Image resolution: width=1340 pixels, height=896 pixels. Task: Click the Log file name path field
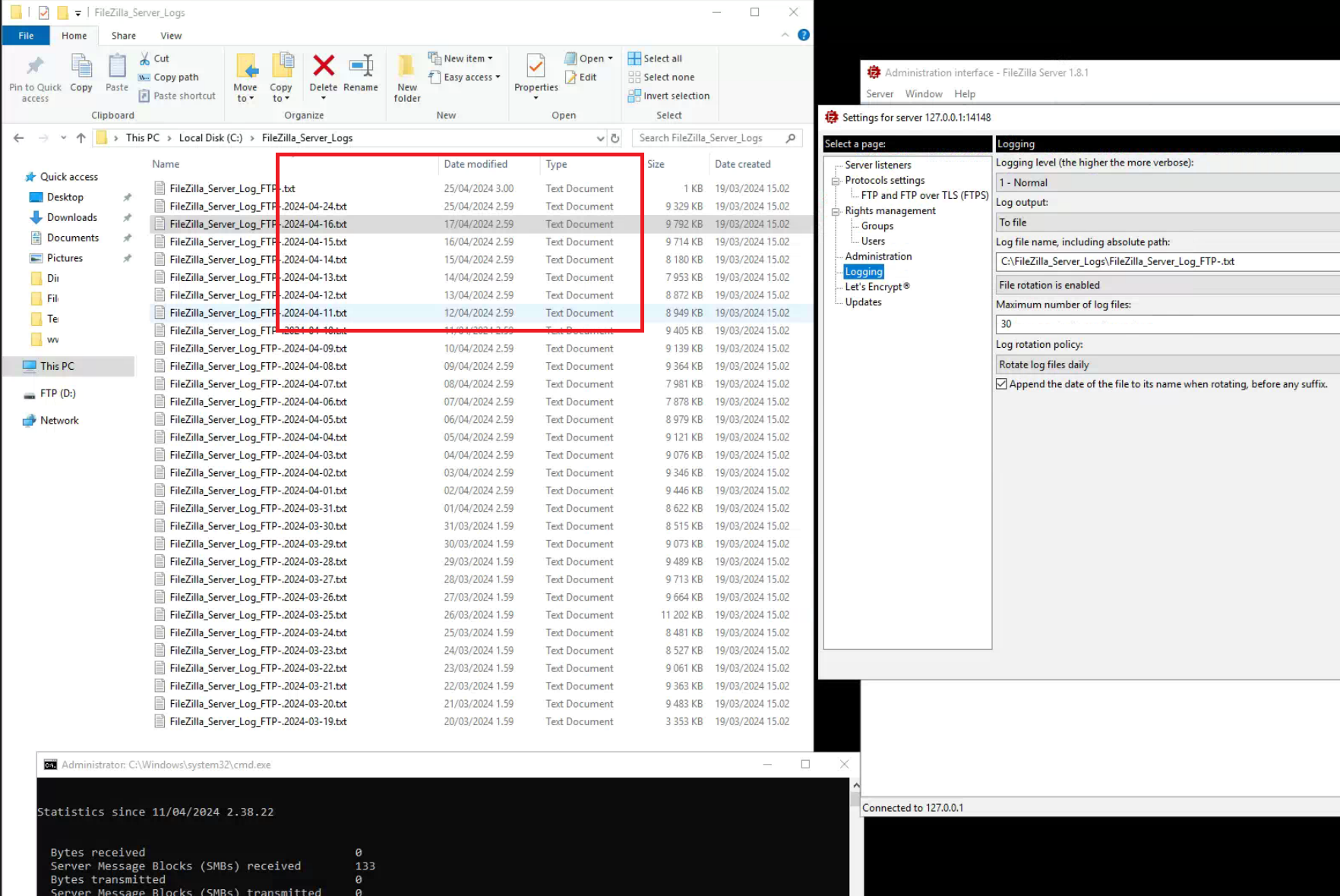[x=1168, y=261]
